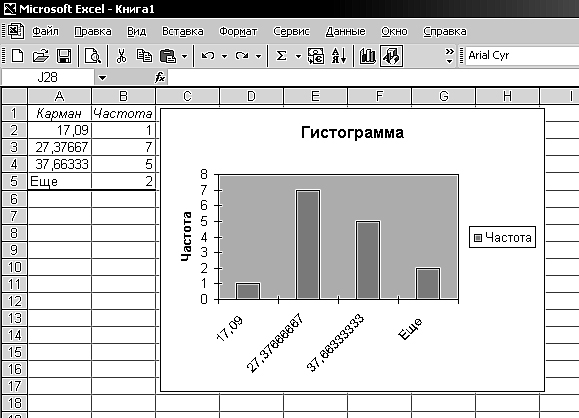Image resolution: width=579 pixels, height=418 pixels.
Task: Open the Сервис menu
Action: pos(291,31)
